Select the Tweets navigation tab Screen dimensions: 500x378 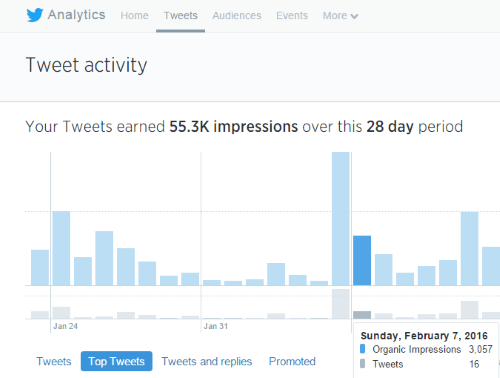click(180, 16)
